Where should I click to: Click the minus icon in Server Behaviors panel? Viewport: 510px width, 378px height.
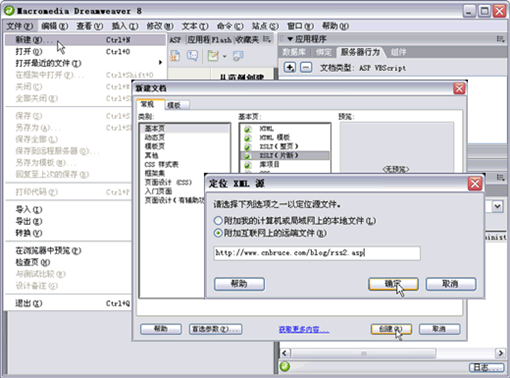coord(306,68)
